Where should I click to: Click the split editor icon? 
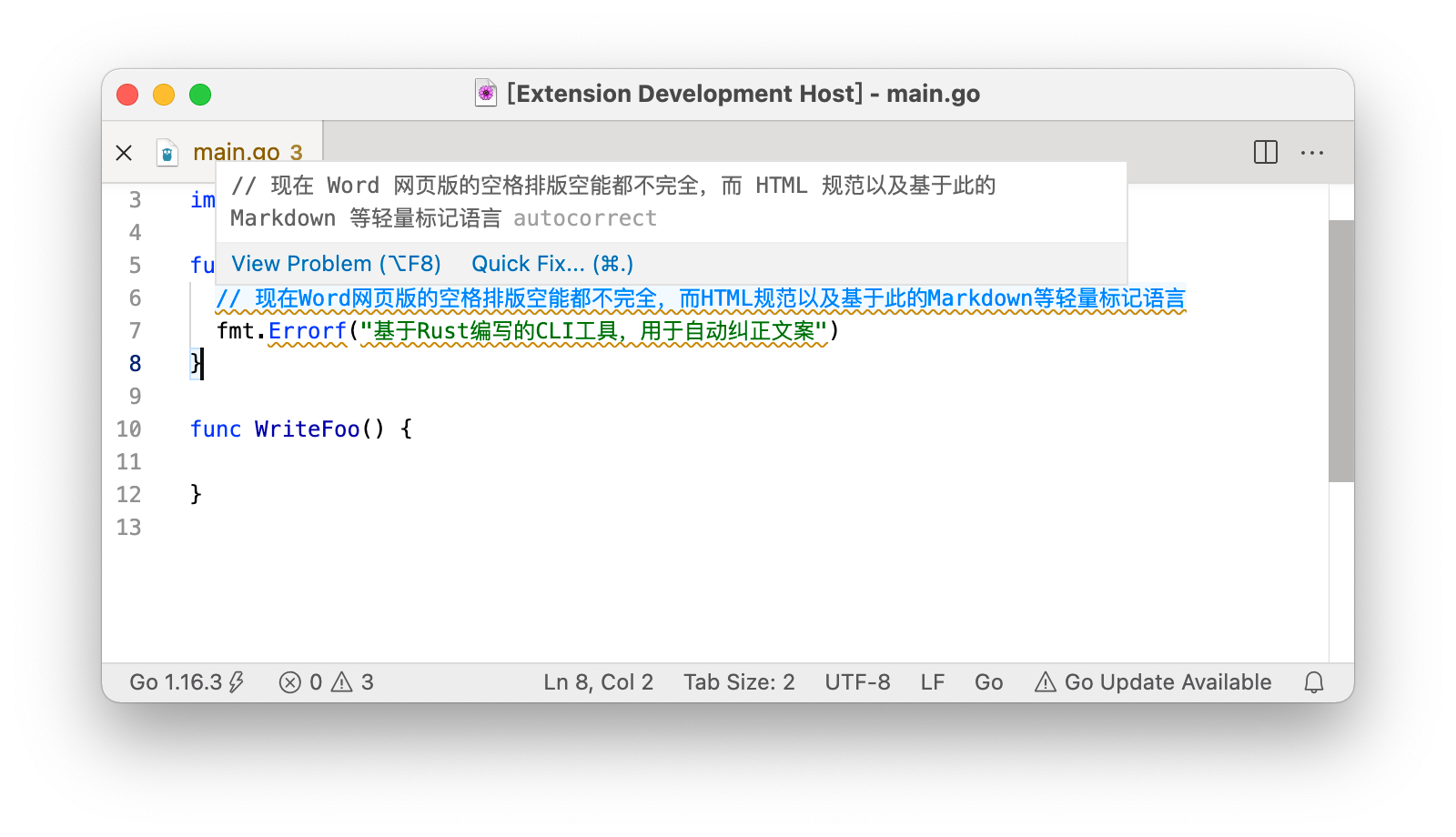pos(1265,152)
